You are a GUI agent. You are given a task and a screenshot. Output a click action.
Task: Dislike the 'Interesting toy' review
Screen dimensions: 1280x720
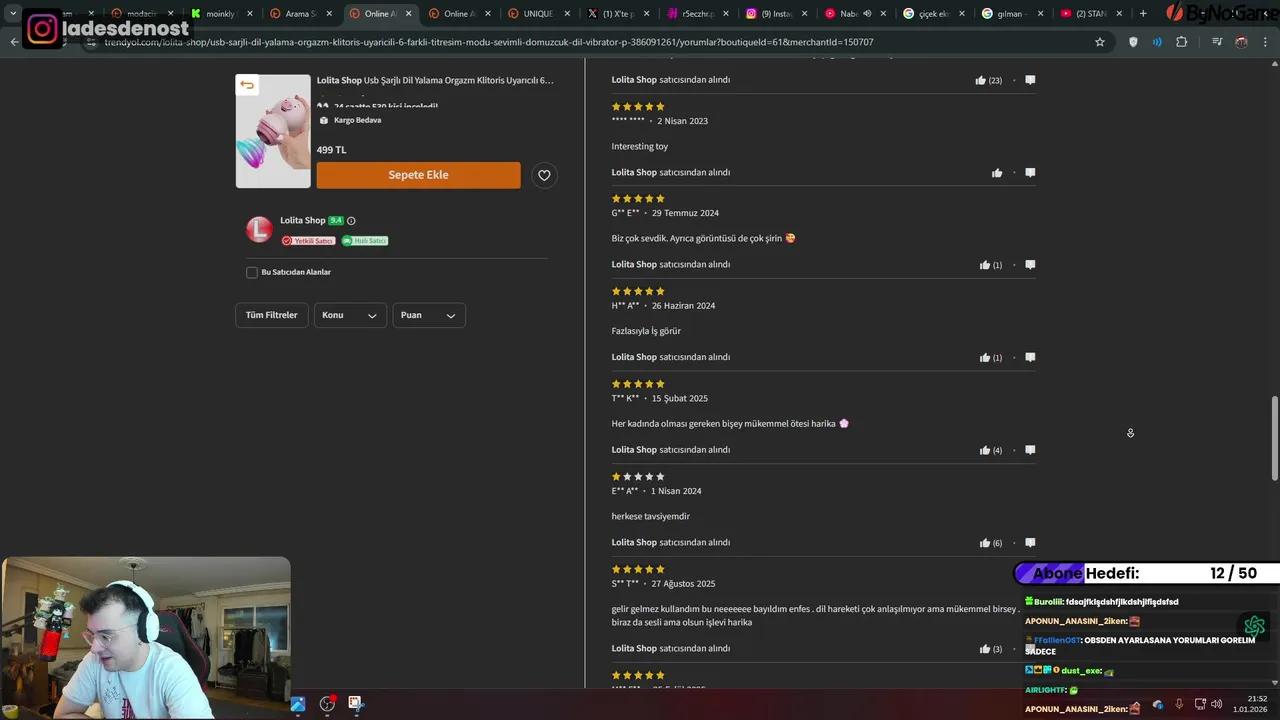click(x=1030, y=172)
